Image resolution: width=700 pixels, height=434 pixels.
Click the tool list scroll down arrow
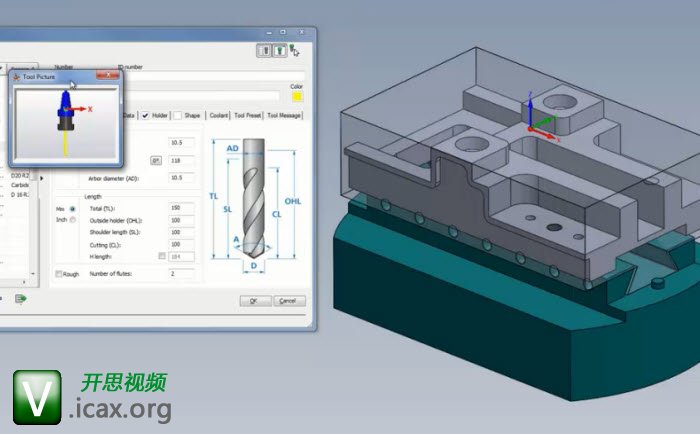point(33,274)
